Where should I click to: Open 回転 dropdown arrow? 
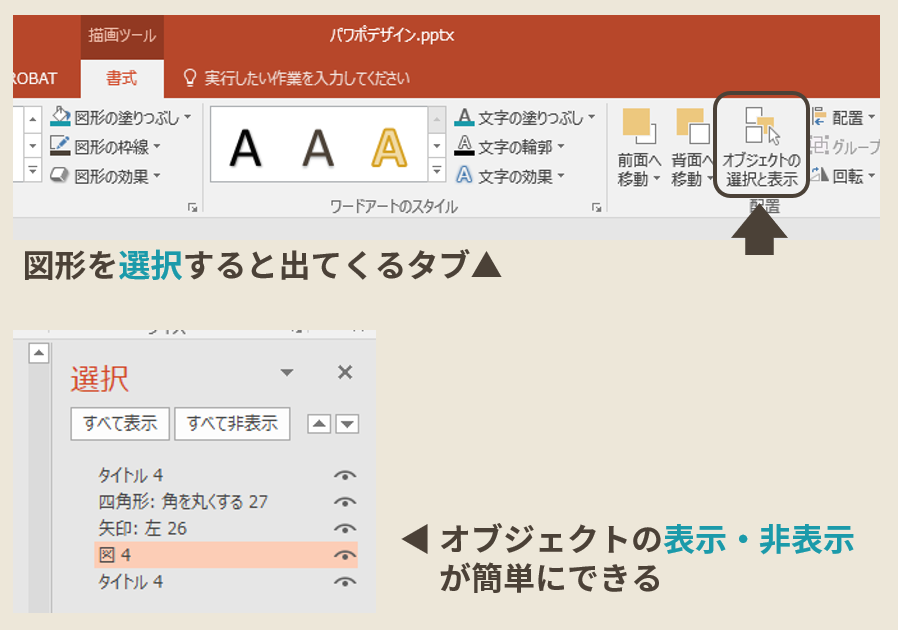pyautogui.click(x=872, y=175)
